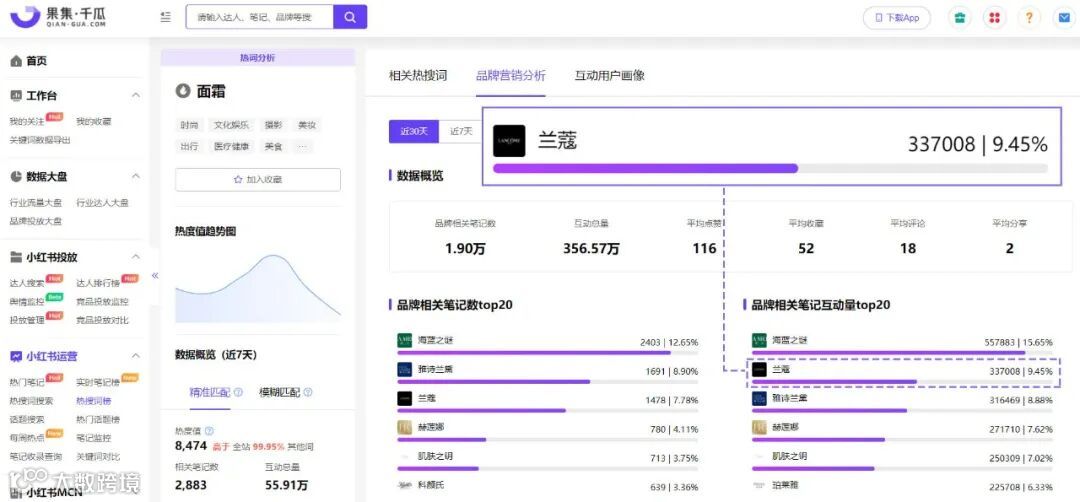Collapse the 数据大盘 section chevron
1080x502 pixels.
(x=136, y=176)
